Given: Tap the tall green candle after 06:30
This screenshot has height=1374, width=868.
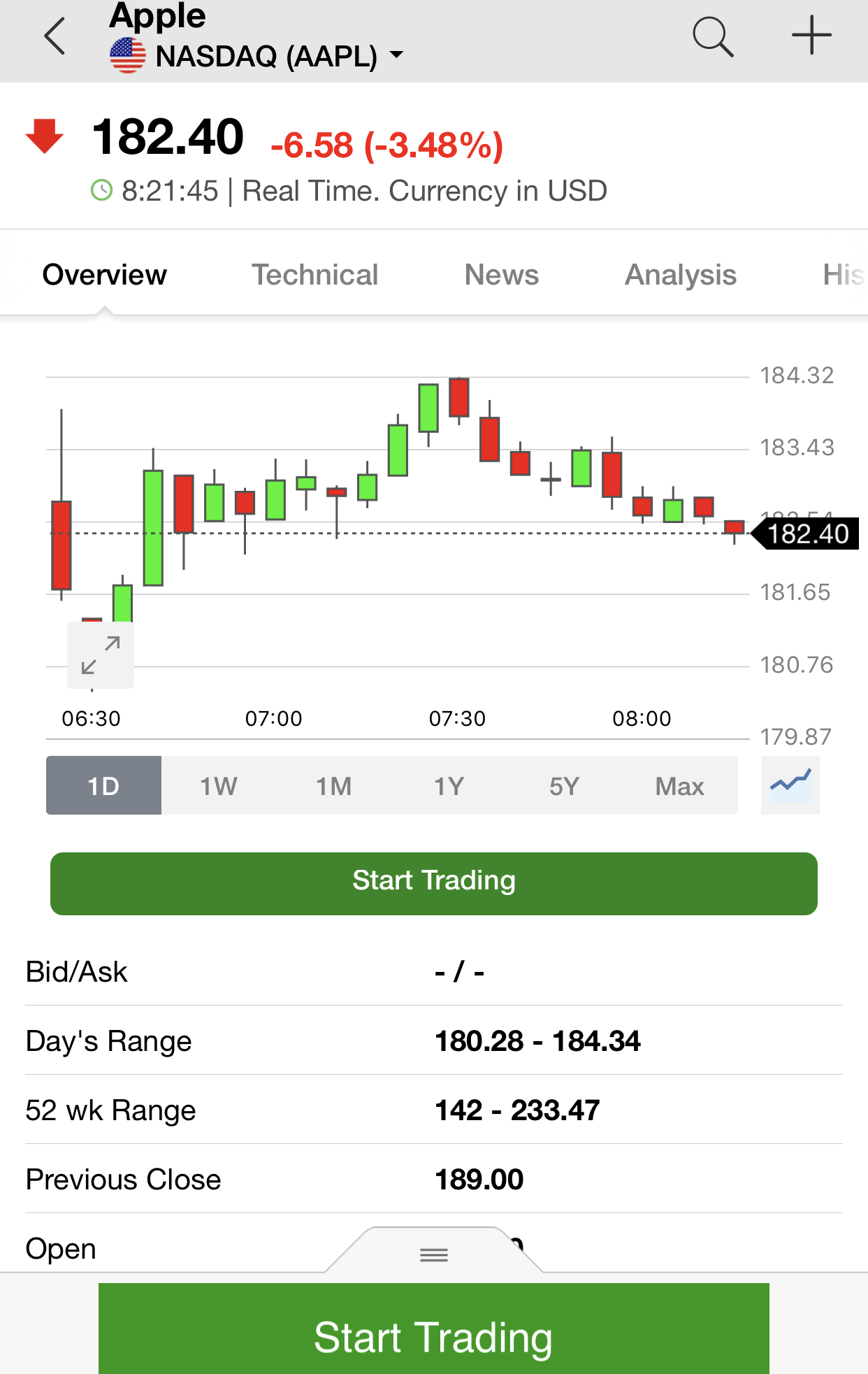Looking at the screenshot, I should (153, 528).
